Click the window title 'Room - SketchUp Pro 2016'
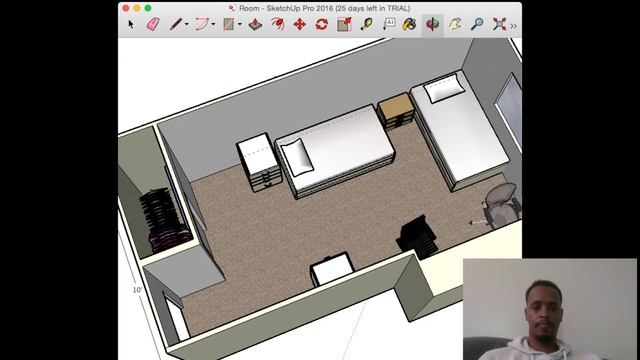640x360 pixels. (286, 8)
